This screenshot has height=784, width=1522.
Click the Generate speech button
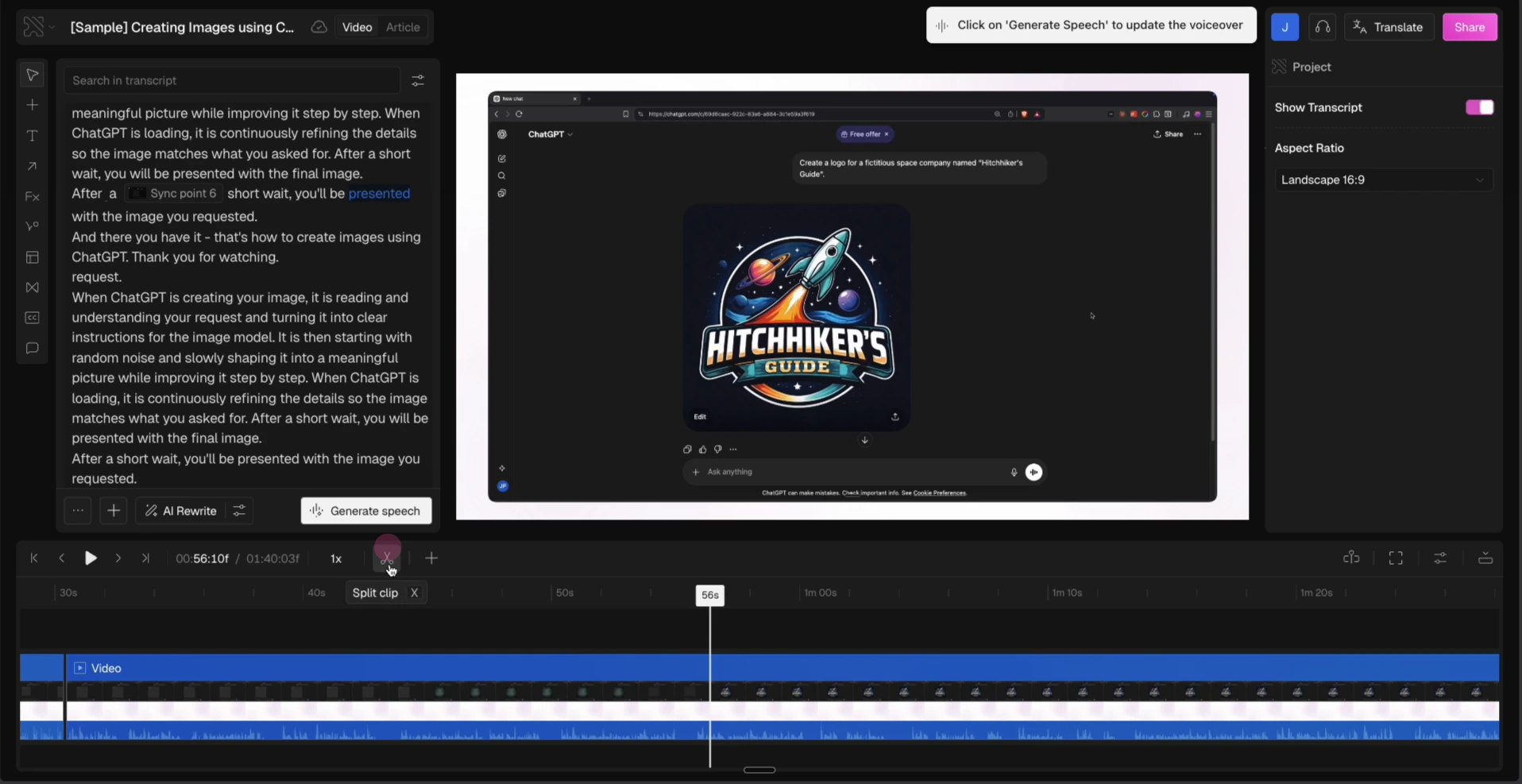(366, 511)
